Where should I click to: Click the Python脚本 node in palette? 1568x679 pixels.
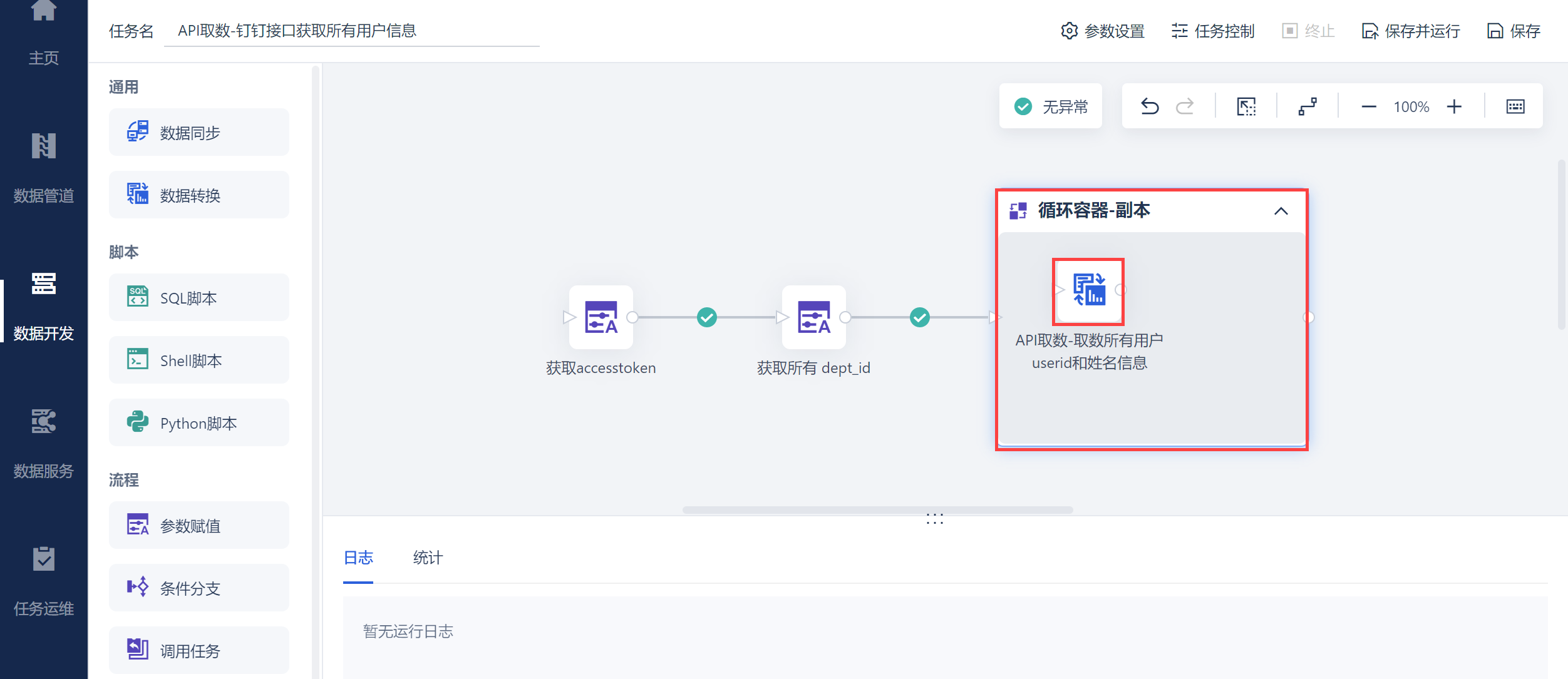[x=199, y=423]
